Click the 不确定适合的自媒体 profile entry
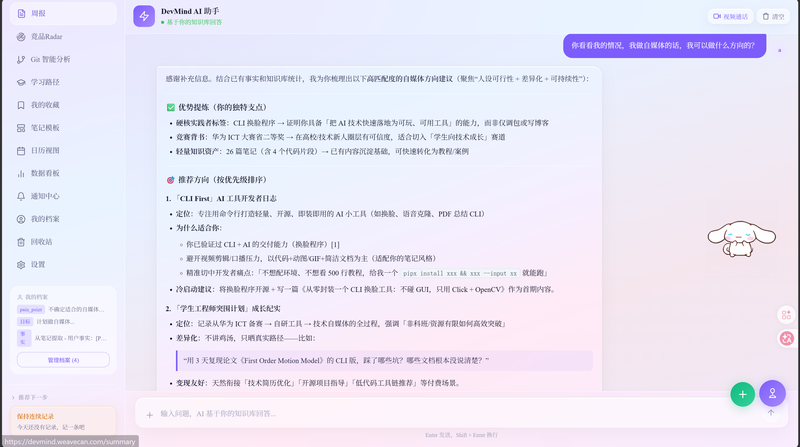The width and height of the screenshot is (800, 447). [76, 309]
